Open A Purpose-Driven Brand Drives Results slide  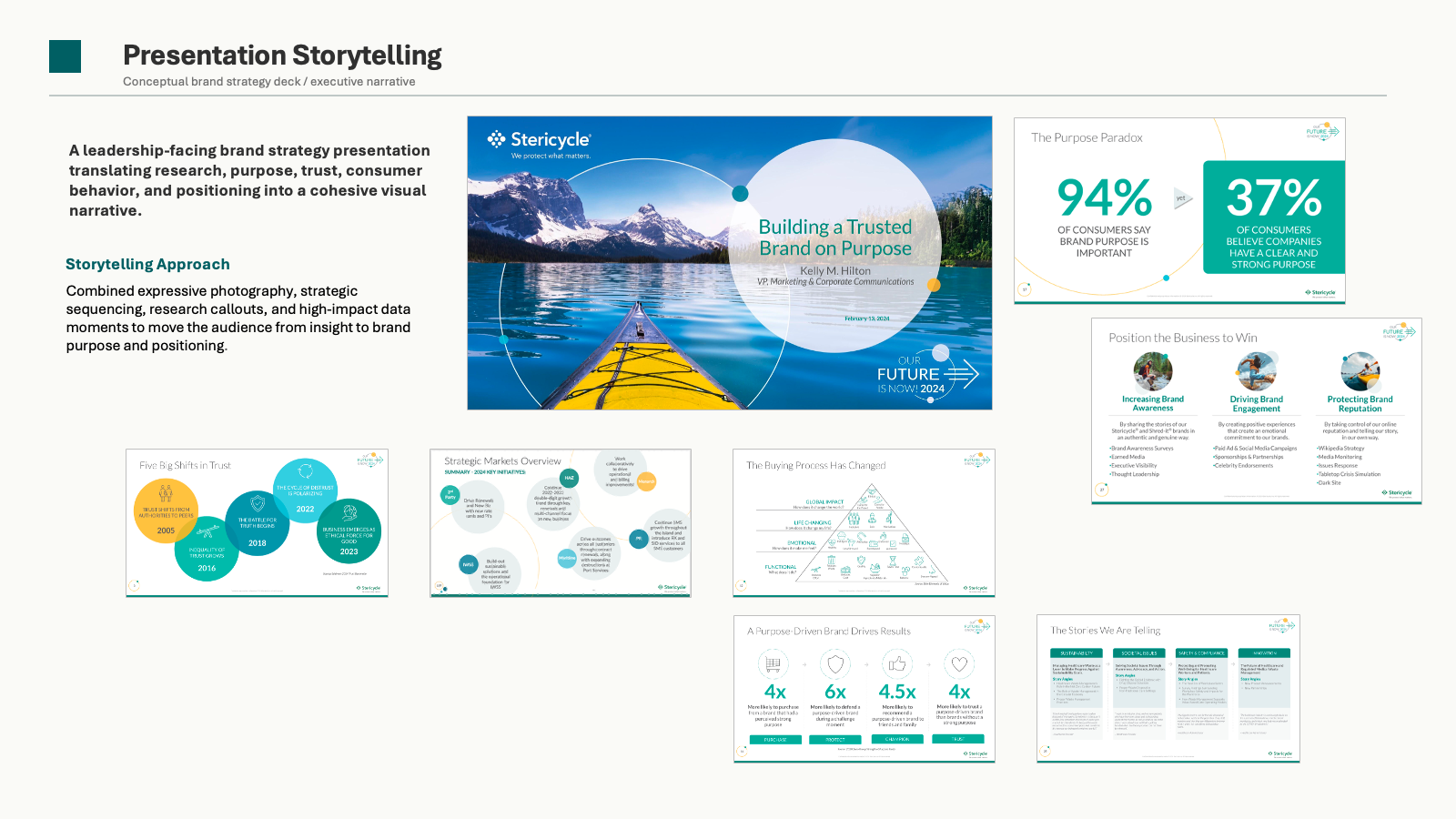coord(864,689)
